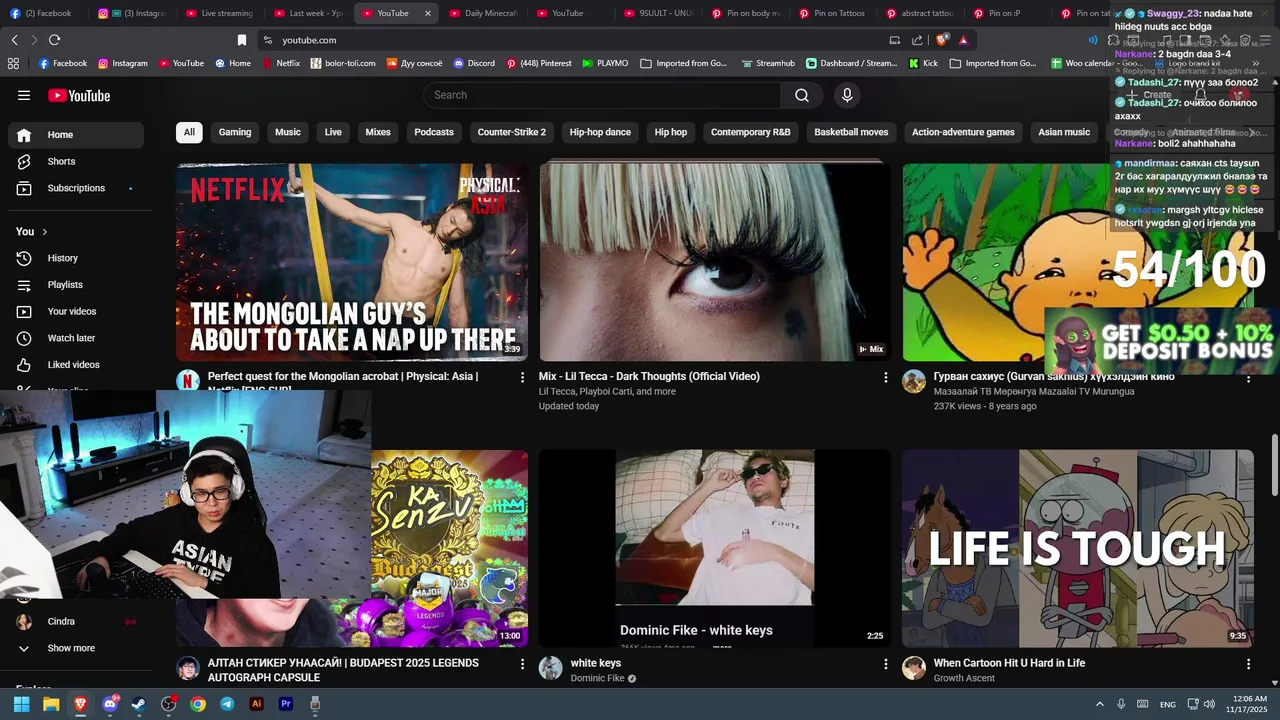The image size is (1280, 720).
Task: Filter by Music chip
Action: 288,132
